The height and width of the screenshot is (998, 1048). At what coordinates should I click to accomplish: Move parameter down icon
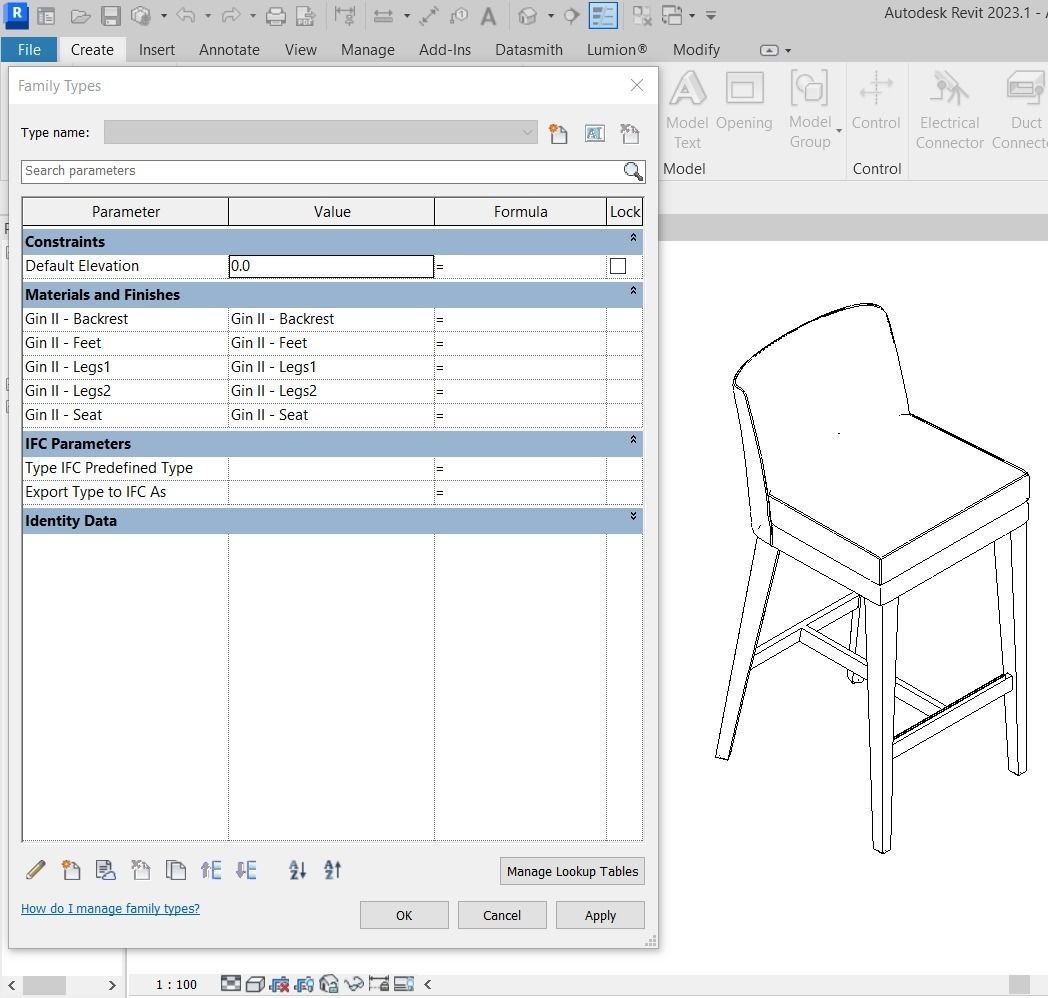(x=246, y=870)
